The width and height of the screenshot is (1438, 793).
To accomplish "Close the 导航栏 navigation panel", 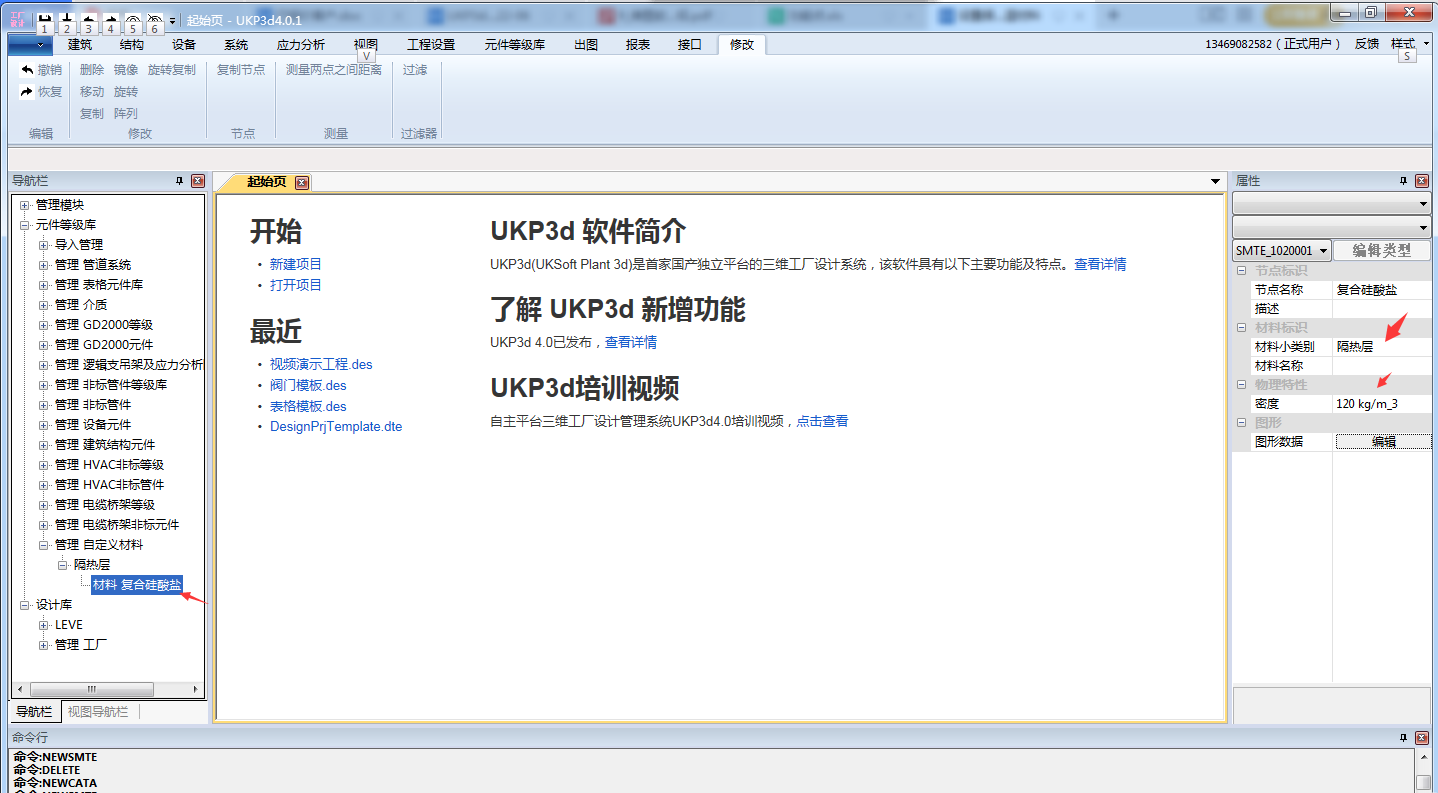I will [x=198, y=181].
